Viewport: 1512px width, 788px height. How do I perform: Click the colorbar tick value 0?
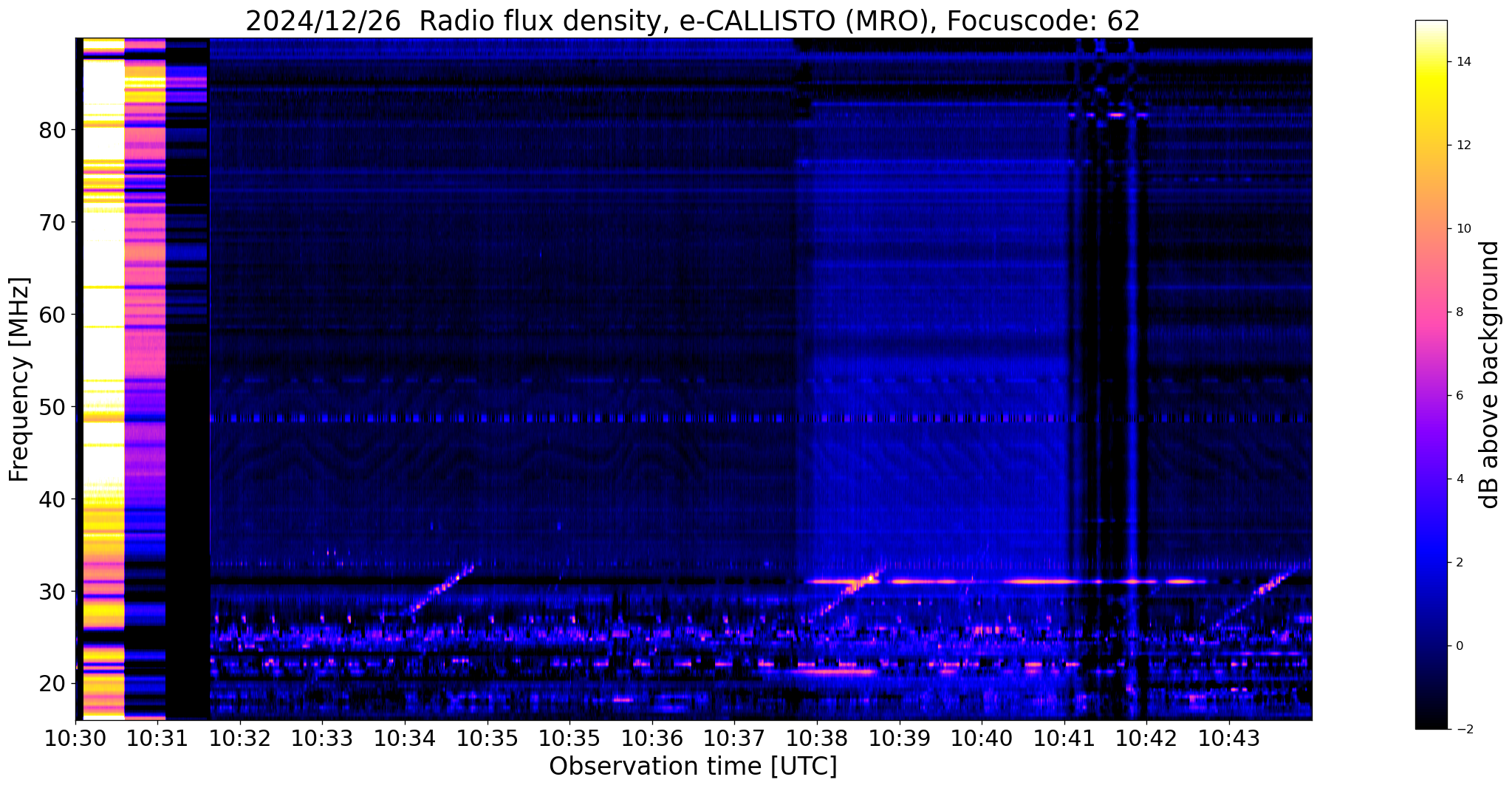pyautogui.click(x=1459, y=646)
